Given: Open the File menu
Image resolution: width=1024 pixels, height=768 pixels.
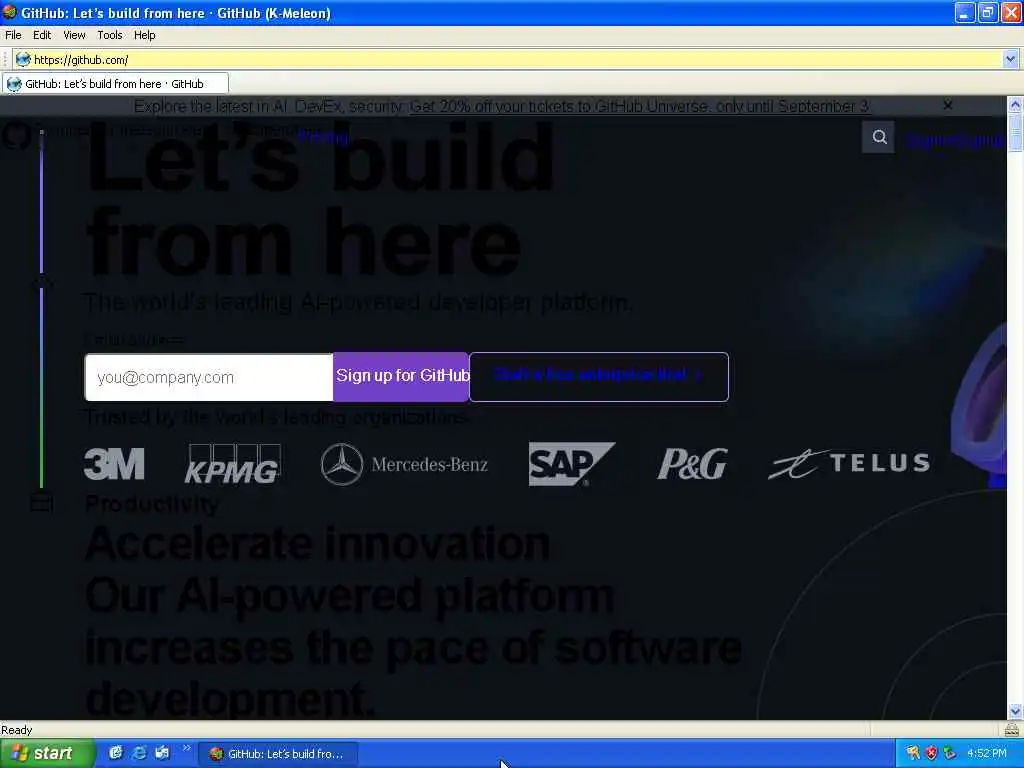Looking at the screenshot, I should coord(13,35).
